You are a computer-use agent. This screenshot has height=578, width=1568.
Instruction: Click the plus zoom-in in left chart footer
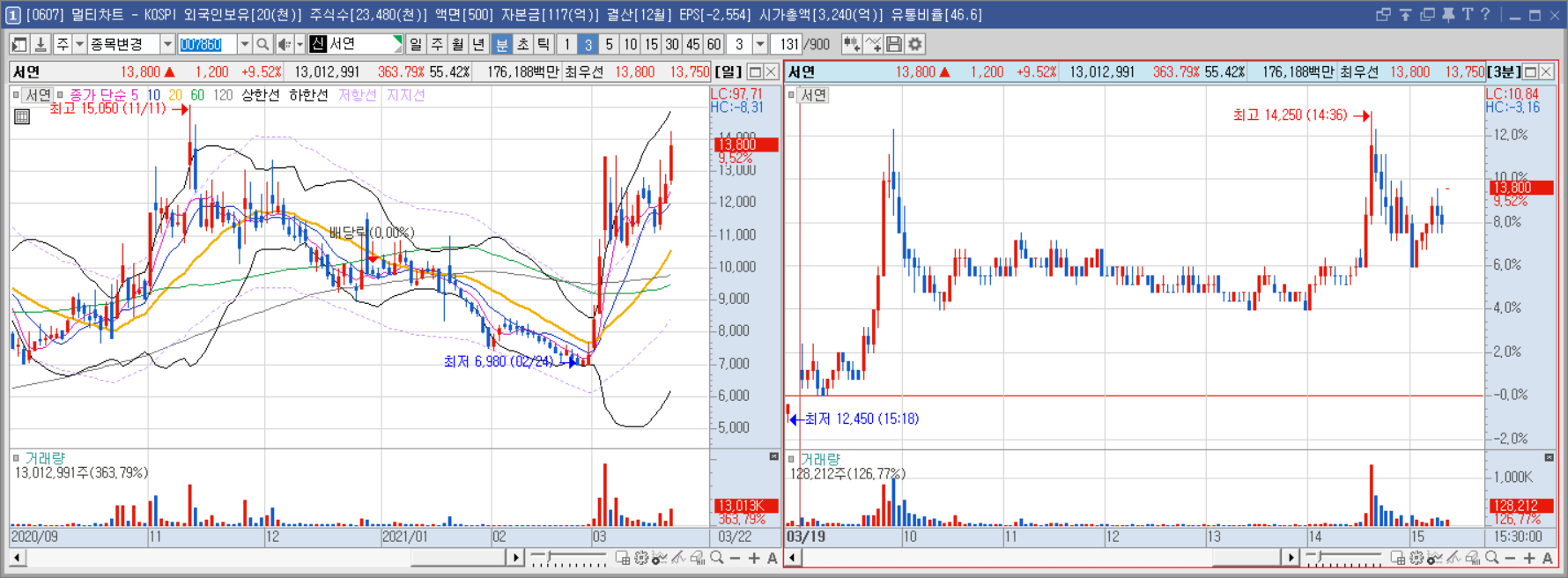[754, 558]
